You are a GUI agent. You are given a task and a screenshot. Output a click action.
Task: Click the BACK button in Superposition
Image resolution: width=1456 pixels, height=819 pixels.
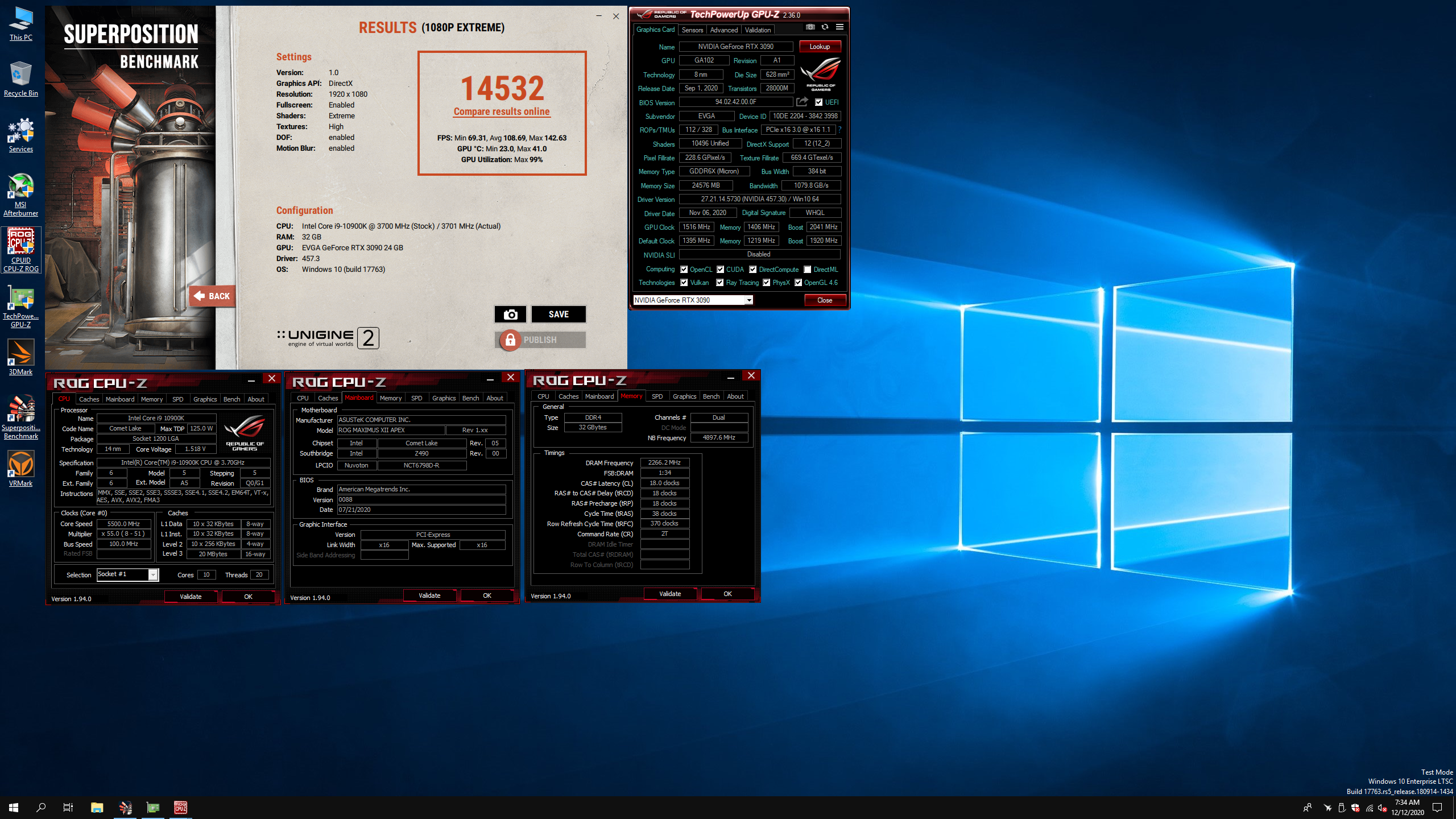[x=213, y=296]
